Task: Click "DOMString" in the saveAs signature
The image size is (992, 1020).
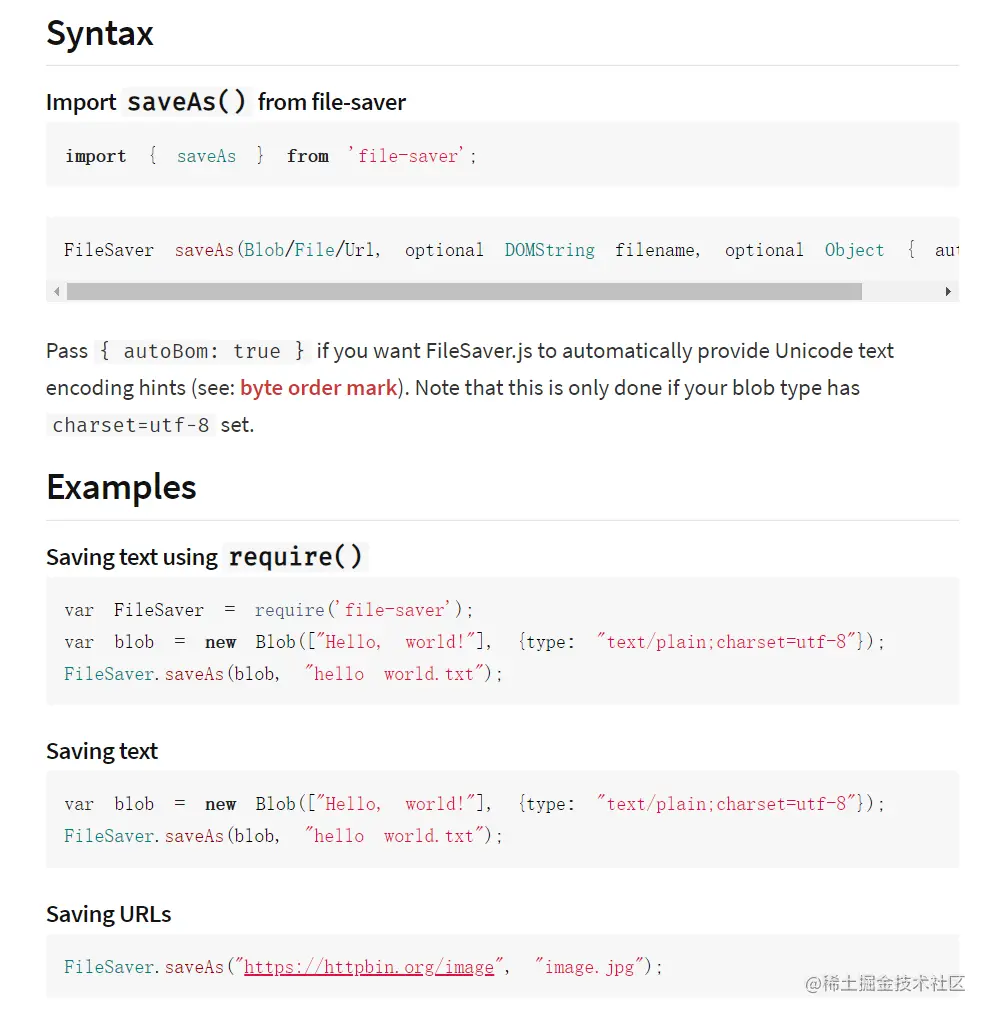Action: pyautogui.click(x=549, y=250)
